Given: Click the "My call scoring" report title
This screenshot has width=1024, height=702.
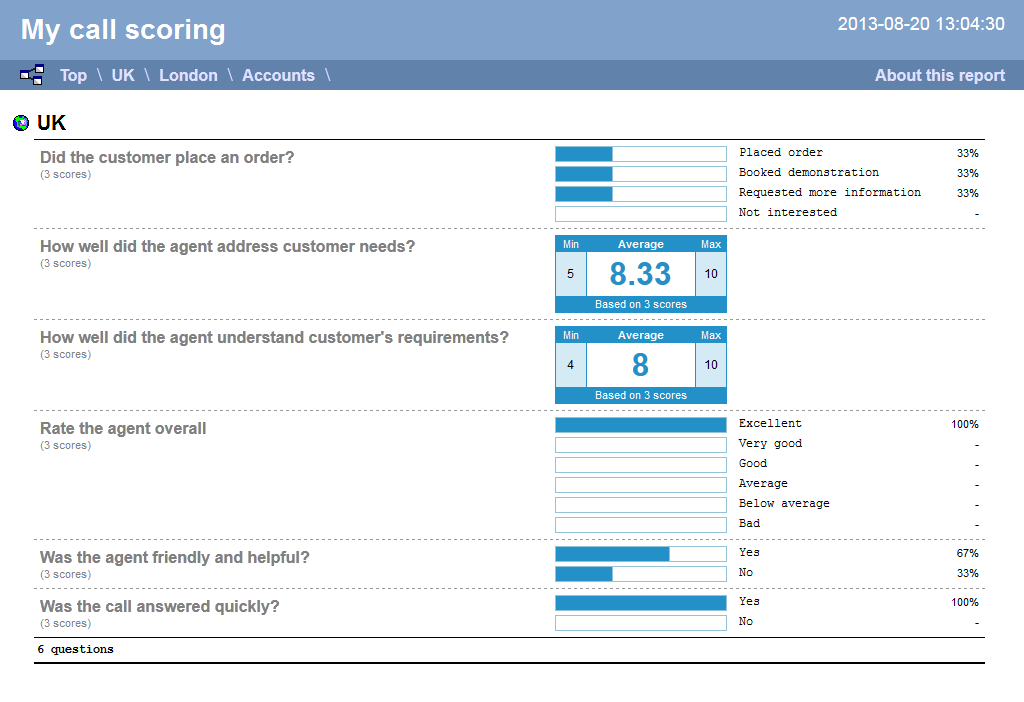Looking at the screenshot, I should [122, 30].
